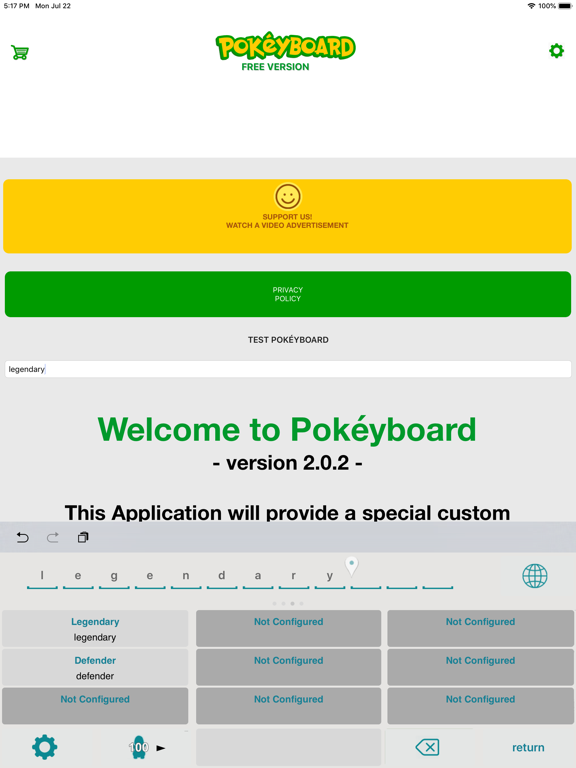
Task: Tap the Pokéyboard Free Version logo
Action: (x=286, y=52)
